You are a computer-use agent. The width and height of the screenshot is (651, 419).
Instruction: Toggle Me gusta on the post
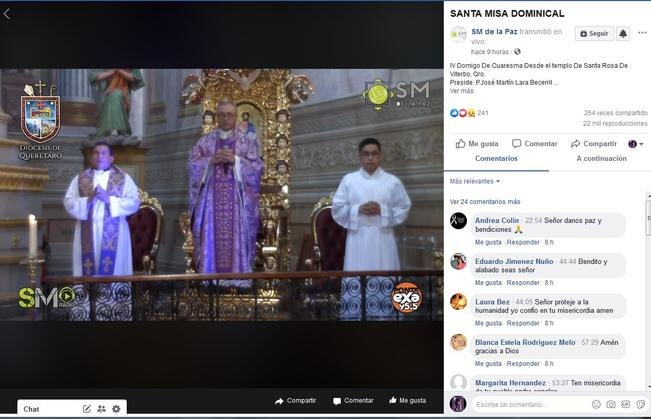477,143
